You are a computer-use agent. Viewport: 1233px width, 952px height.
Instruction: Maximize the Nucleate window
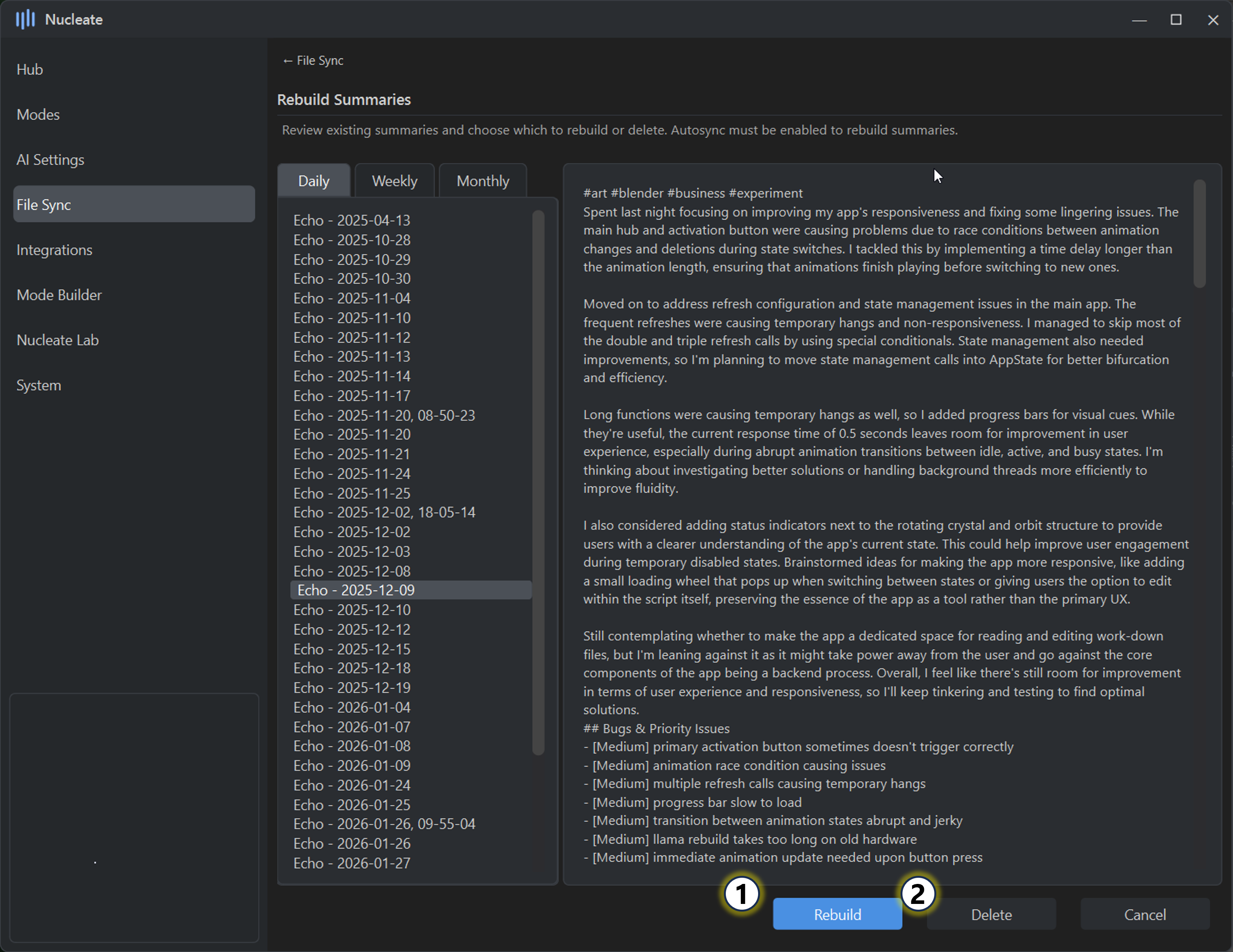[x=1176, y=20]
